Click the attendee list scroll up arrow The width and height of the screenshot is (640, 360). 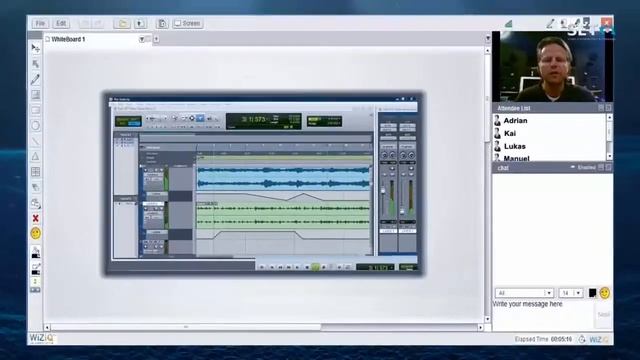pyautogui.click(x=609, y=118)
